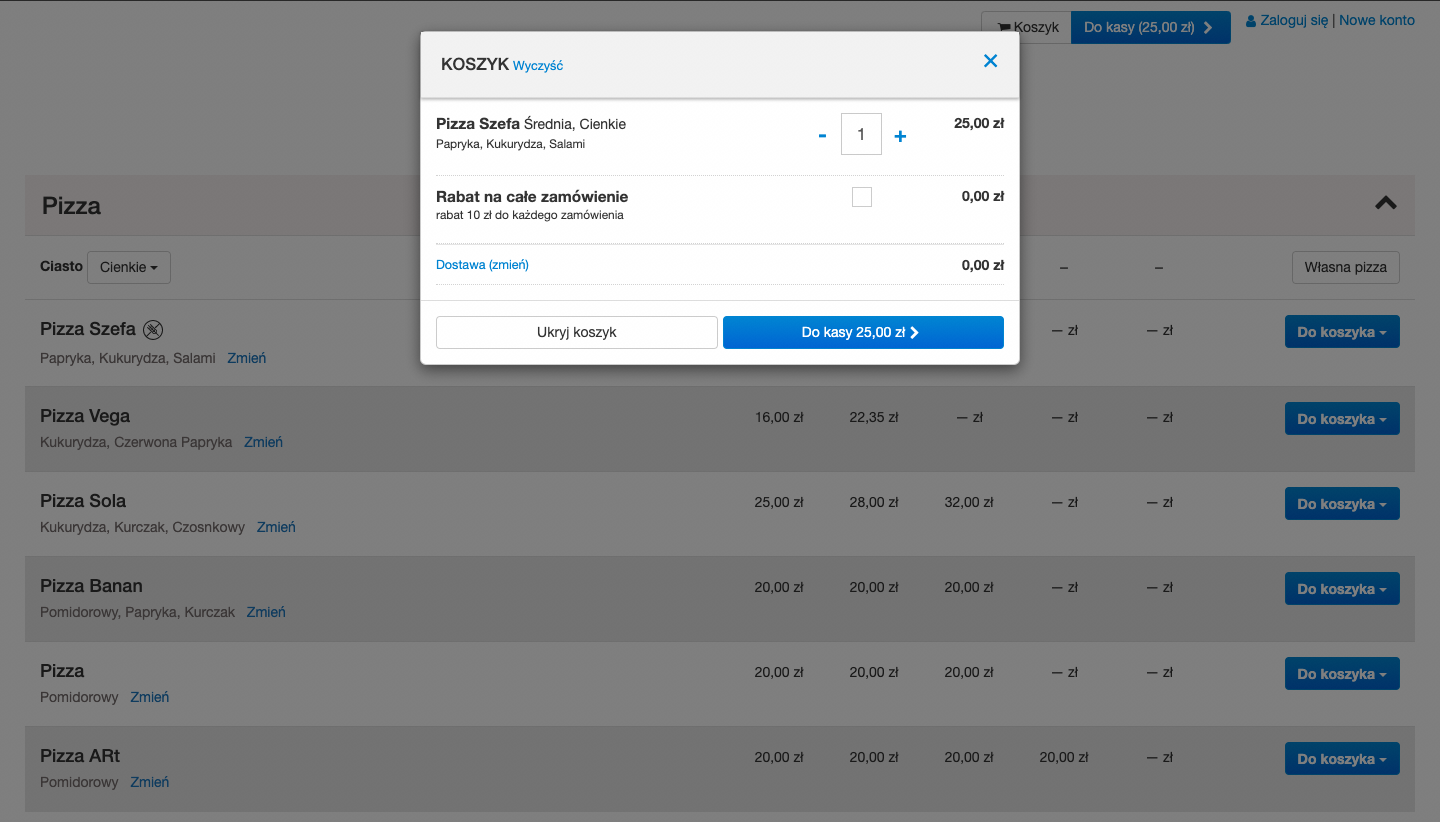Open the Ciasto Cienkie dropdown
The width and height of the screenshot is (1440, 822).
129,268
